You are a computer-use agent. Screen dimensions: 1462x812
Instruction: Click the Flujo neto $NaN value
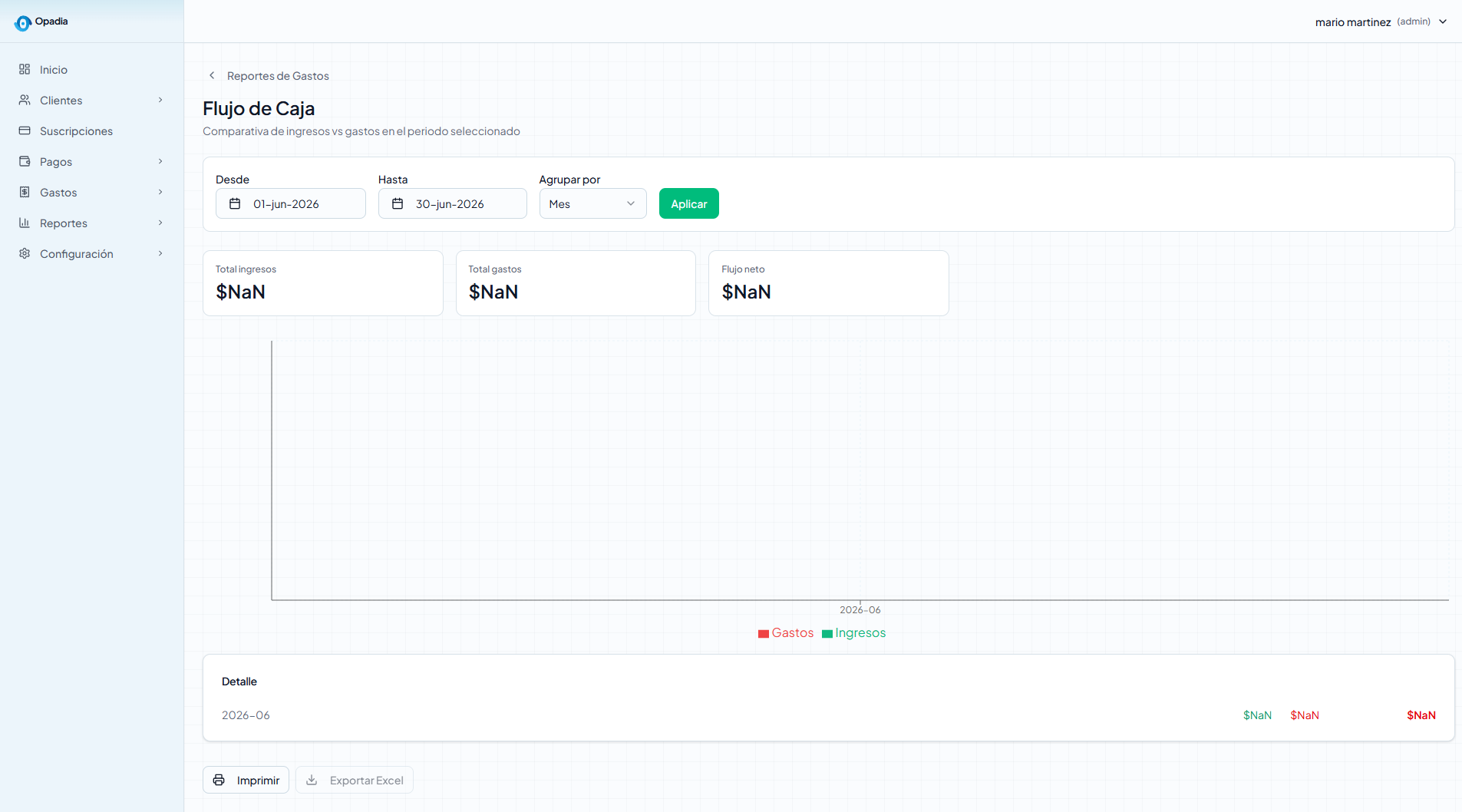(746, 292)
